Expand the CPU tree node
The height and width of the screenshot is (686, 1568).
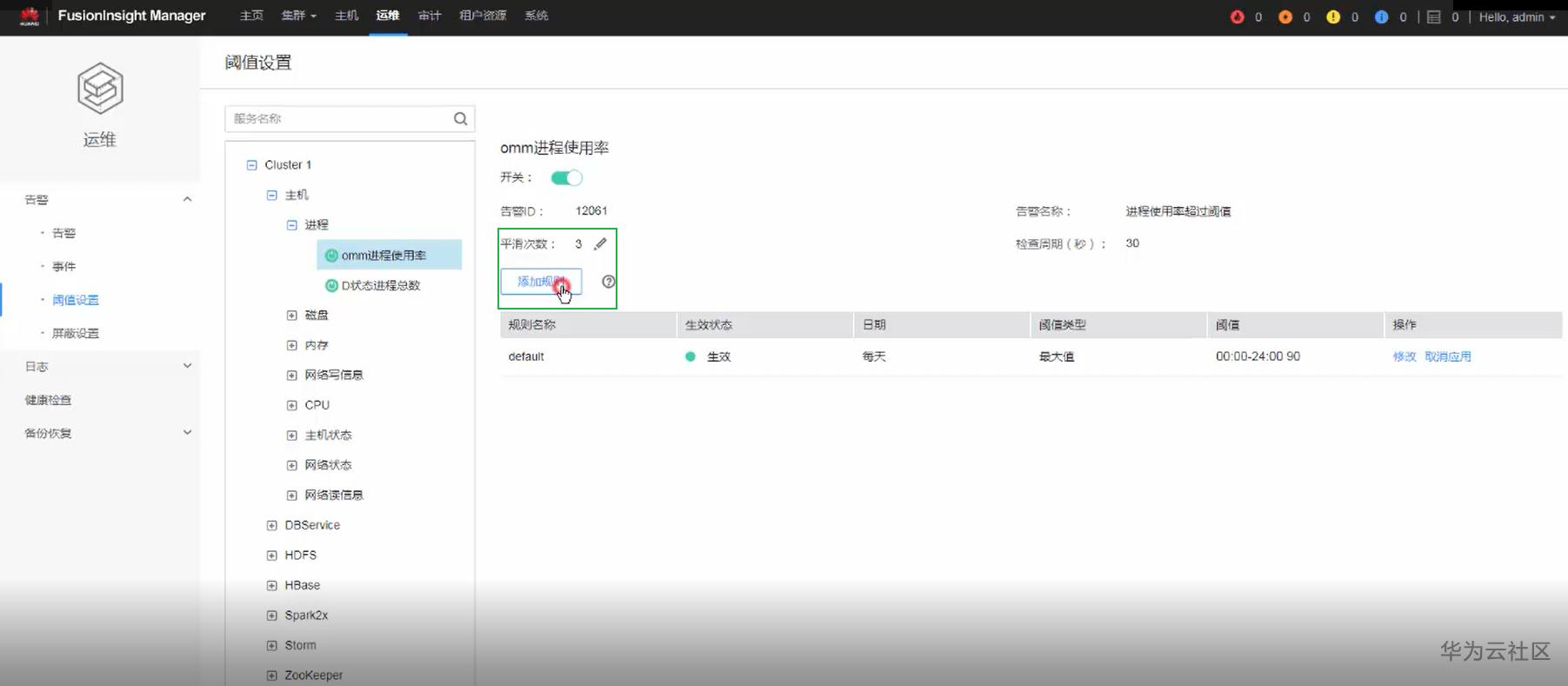click(292, 405)
